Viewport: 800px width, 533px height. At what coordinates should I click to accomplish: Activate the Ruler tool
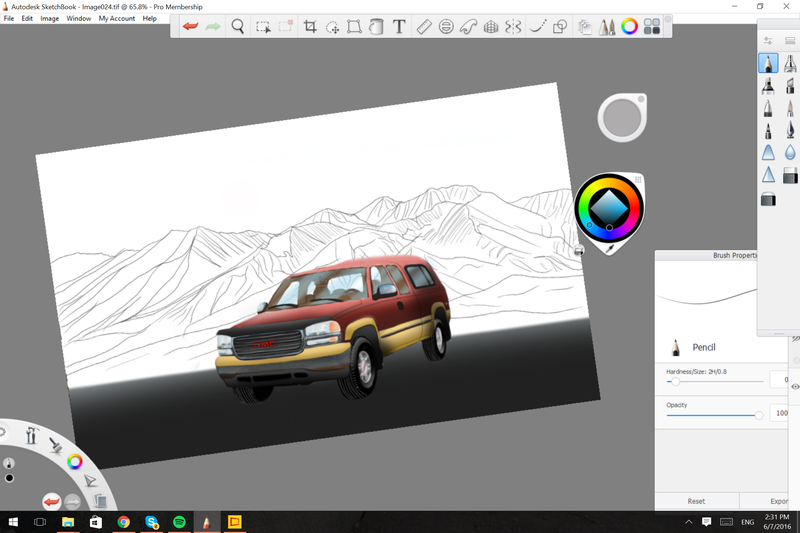[424, 26]
